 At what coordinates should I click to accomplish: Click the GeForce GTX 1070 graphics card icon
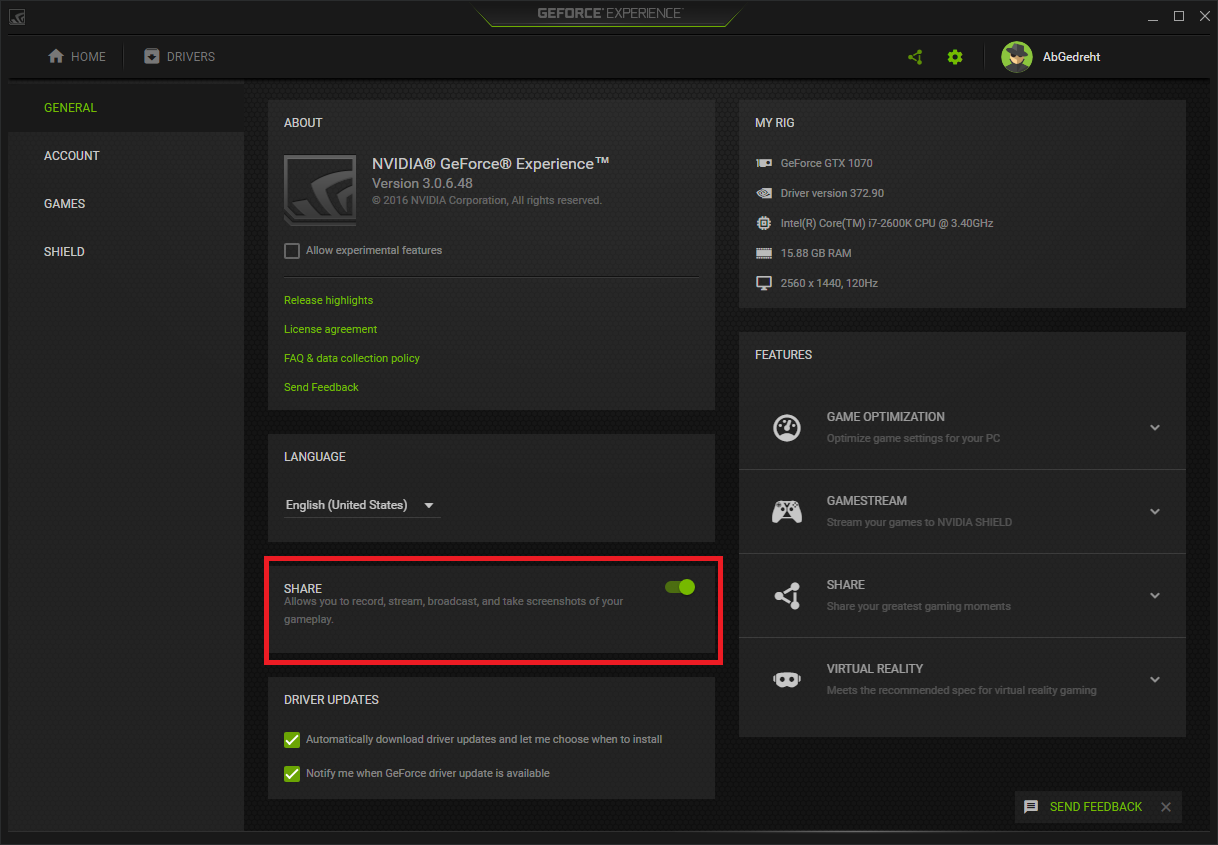pos(764,163)
